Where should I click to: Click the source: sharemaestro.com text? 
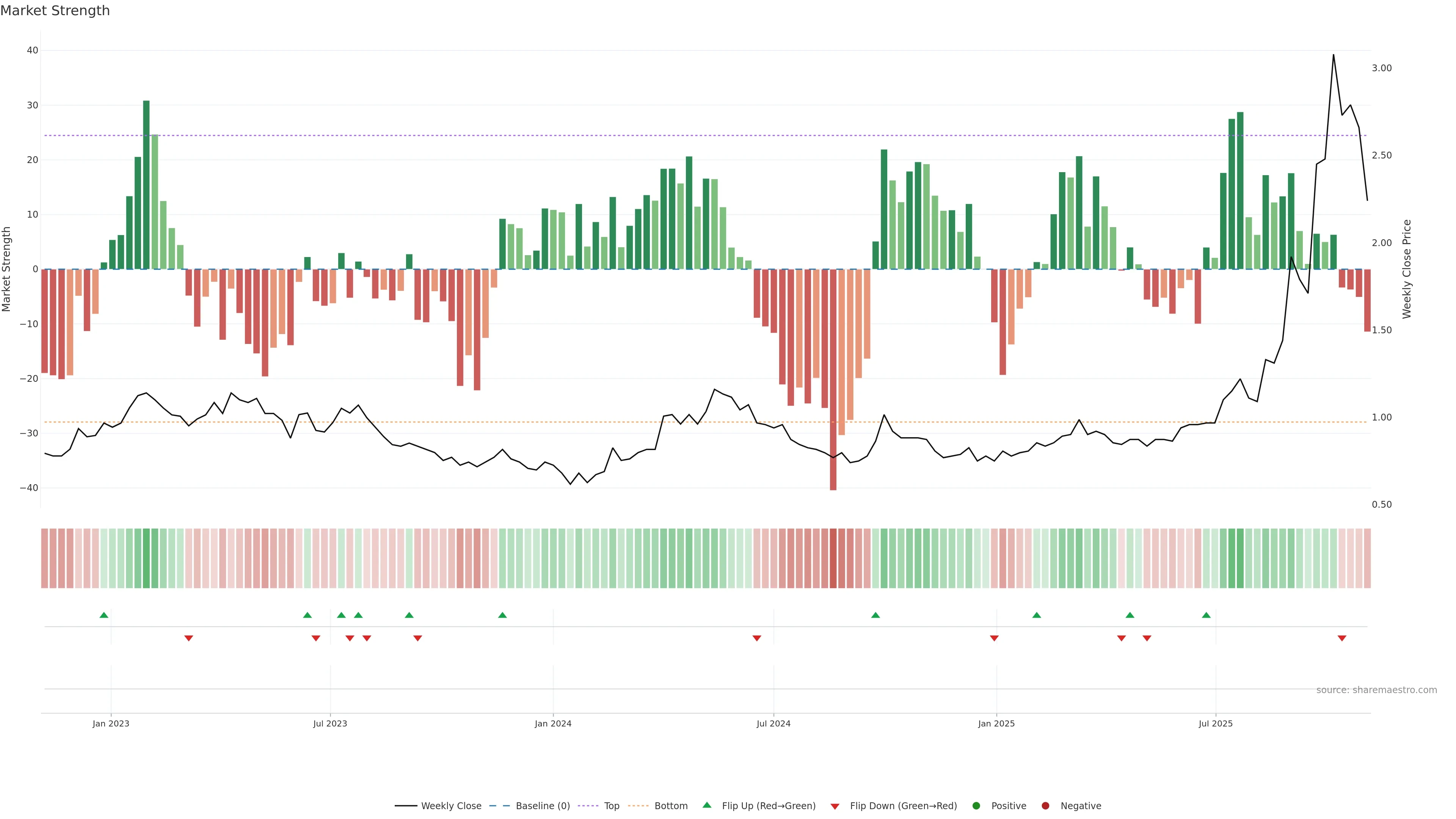point(1376,690)
